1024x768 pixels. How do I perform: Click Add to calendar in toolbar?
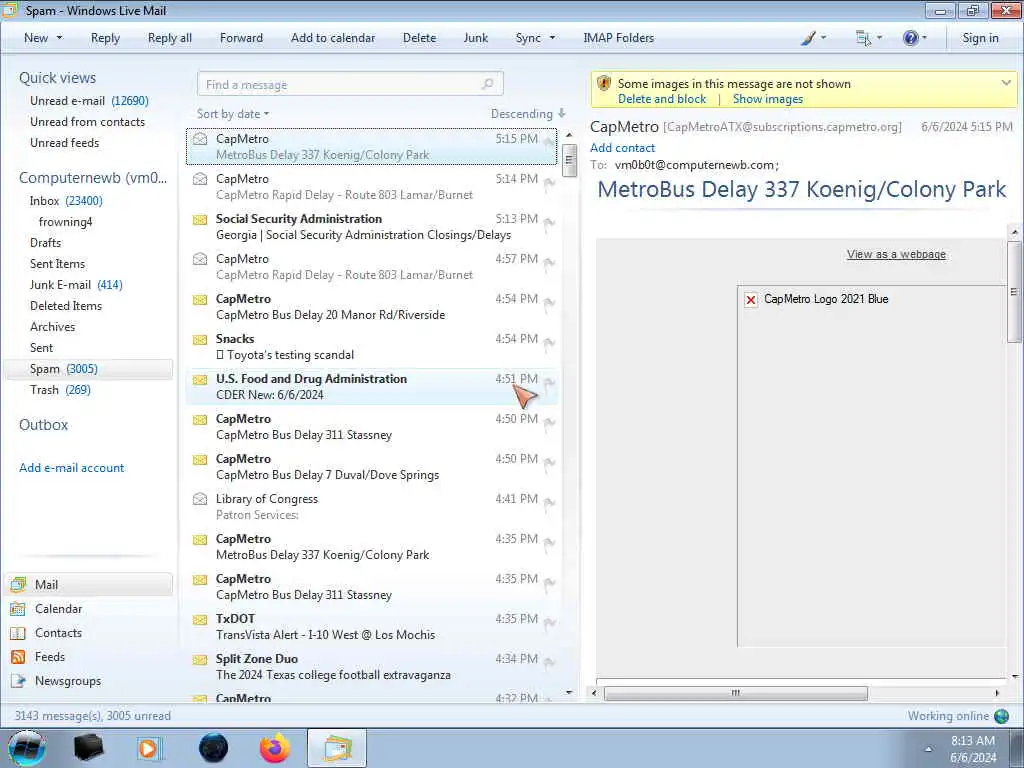point(333,38)
